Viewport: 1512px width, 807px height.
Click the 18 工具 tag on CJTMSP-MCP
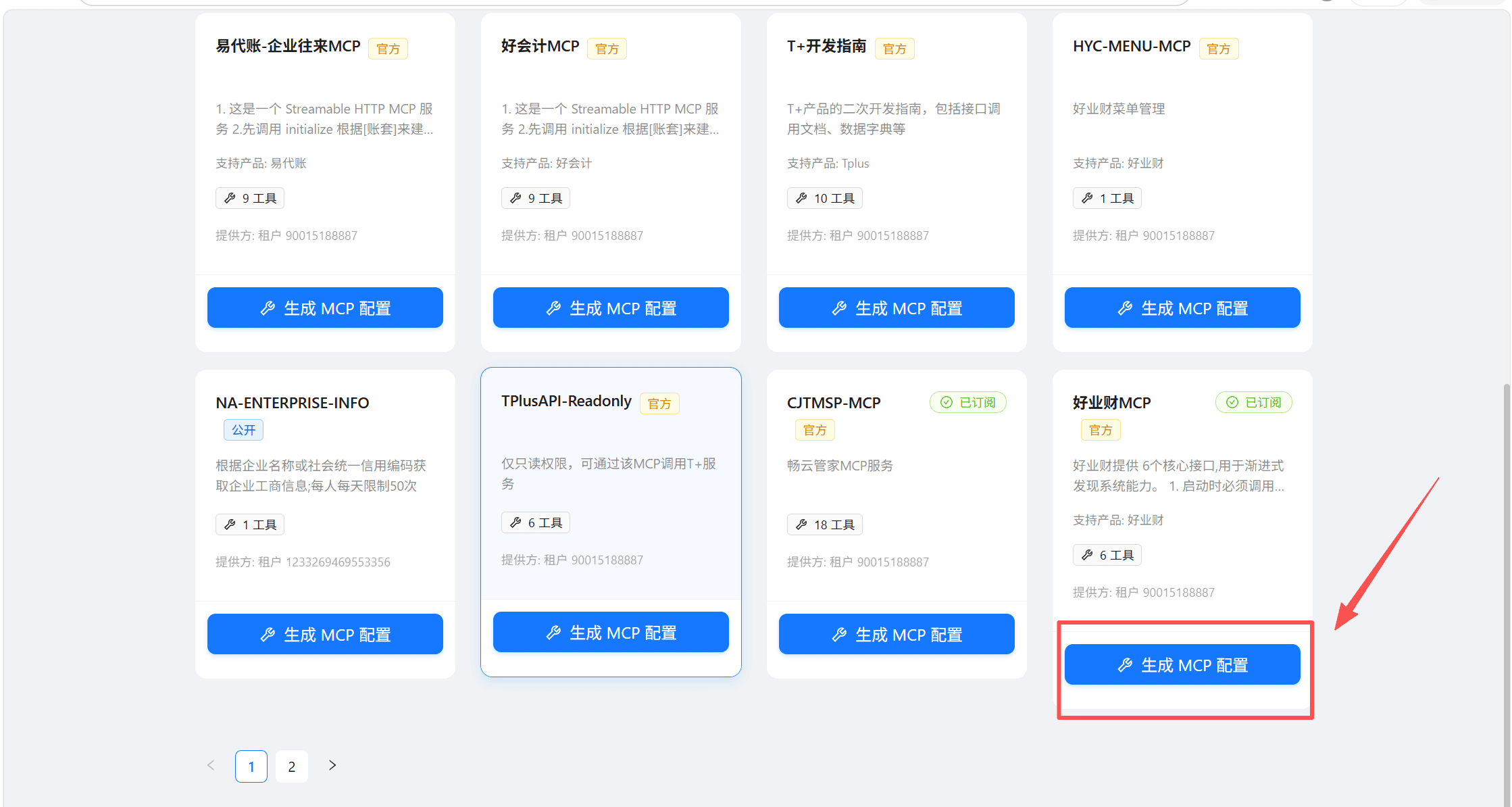[x=825, y=524]
